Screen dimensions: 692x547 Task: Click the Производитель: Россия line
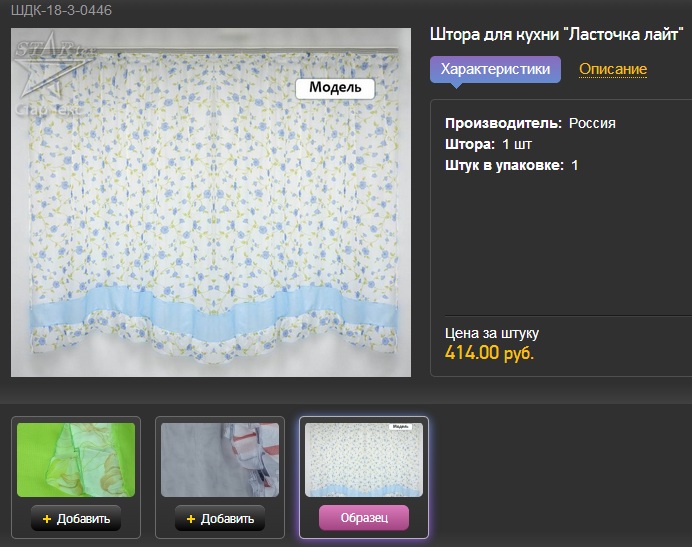530,123
